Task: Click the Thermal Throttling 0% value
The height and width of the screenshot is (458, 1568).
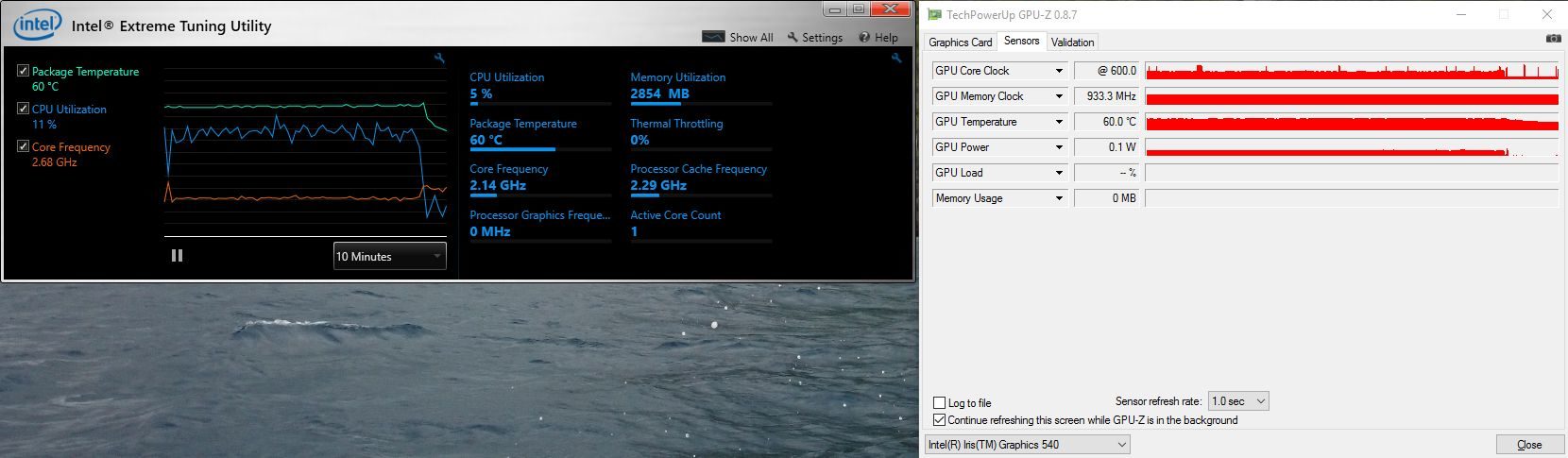Action: pos(639,140)
